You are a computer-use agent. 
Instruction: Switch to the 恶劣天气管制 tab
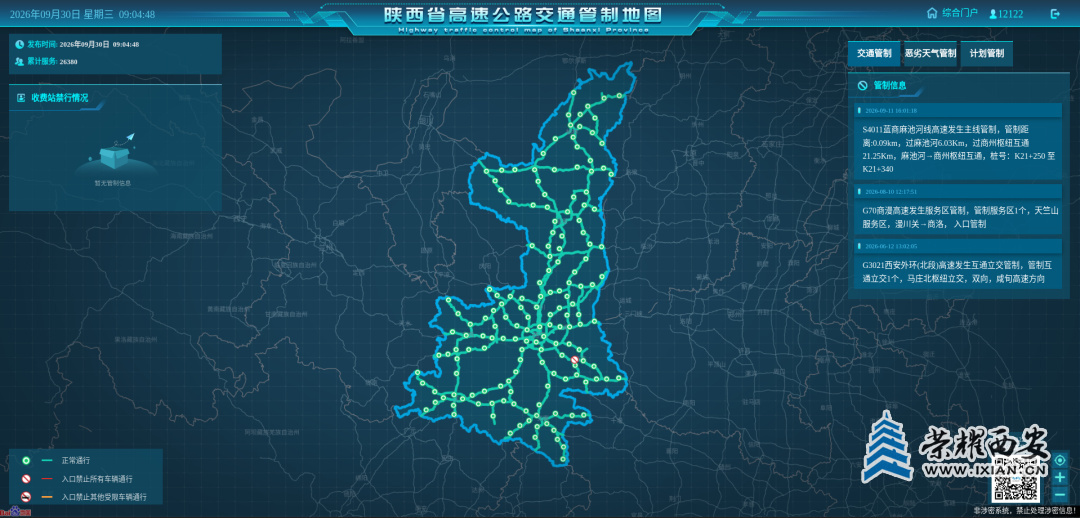pos(931,53)
